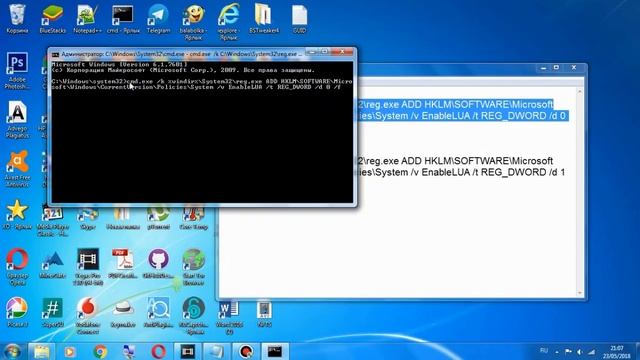
Task: Open the network signal tray icon
Action: (x=591, y=351)
